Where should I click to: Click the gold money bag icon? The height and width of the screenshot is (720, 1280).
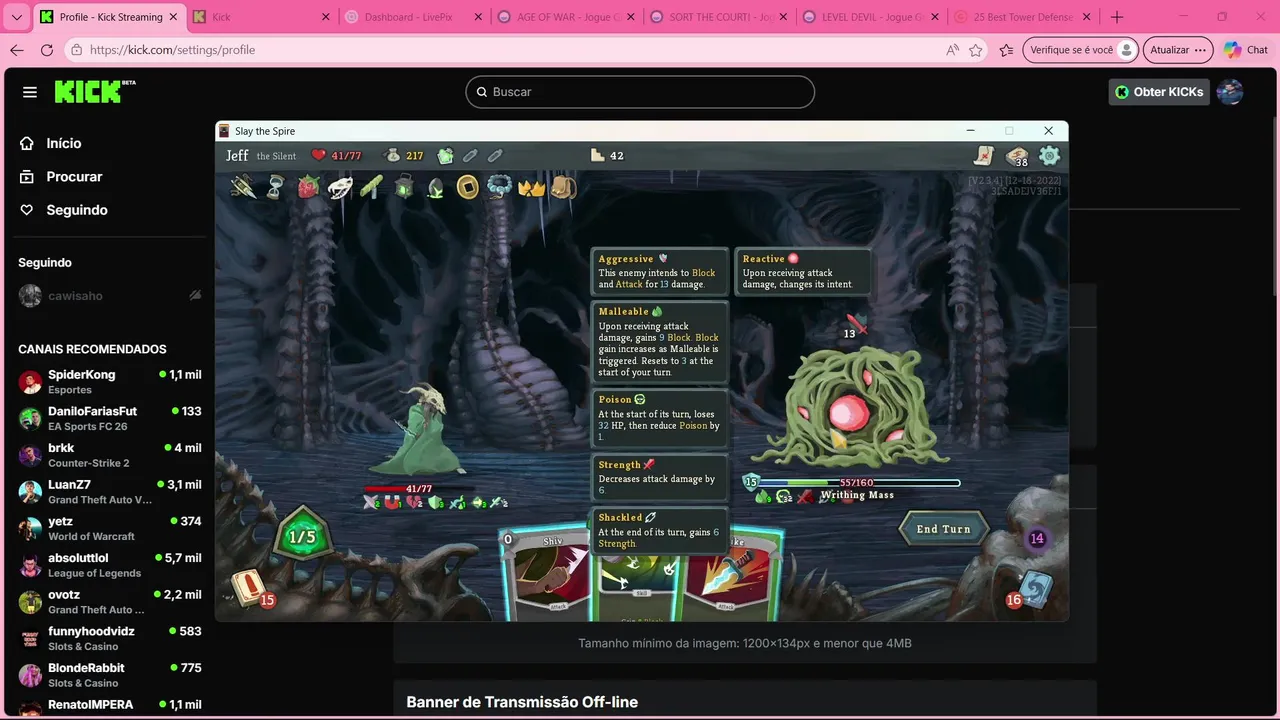point(393,155)
